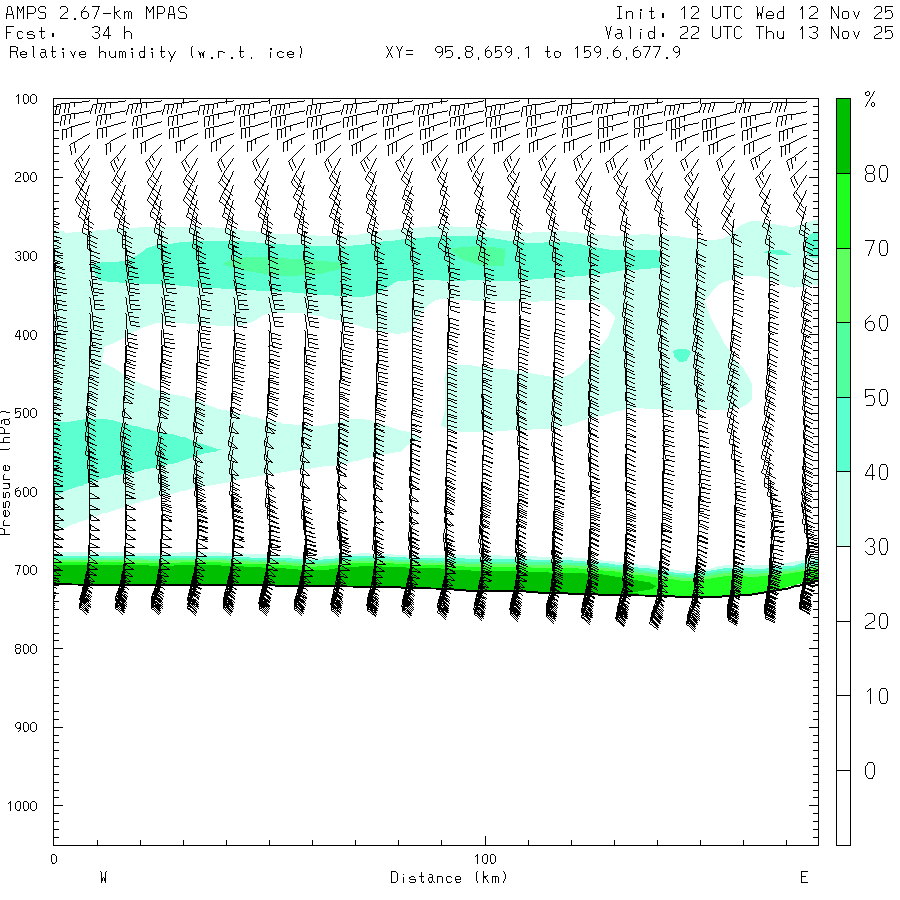Click the 200 pressure axis label
Viewport: 900px width, 900px height.
26,177
